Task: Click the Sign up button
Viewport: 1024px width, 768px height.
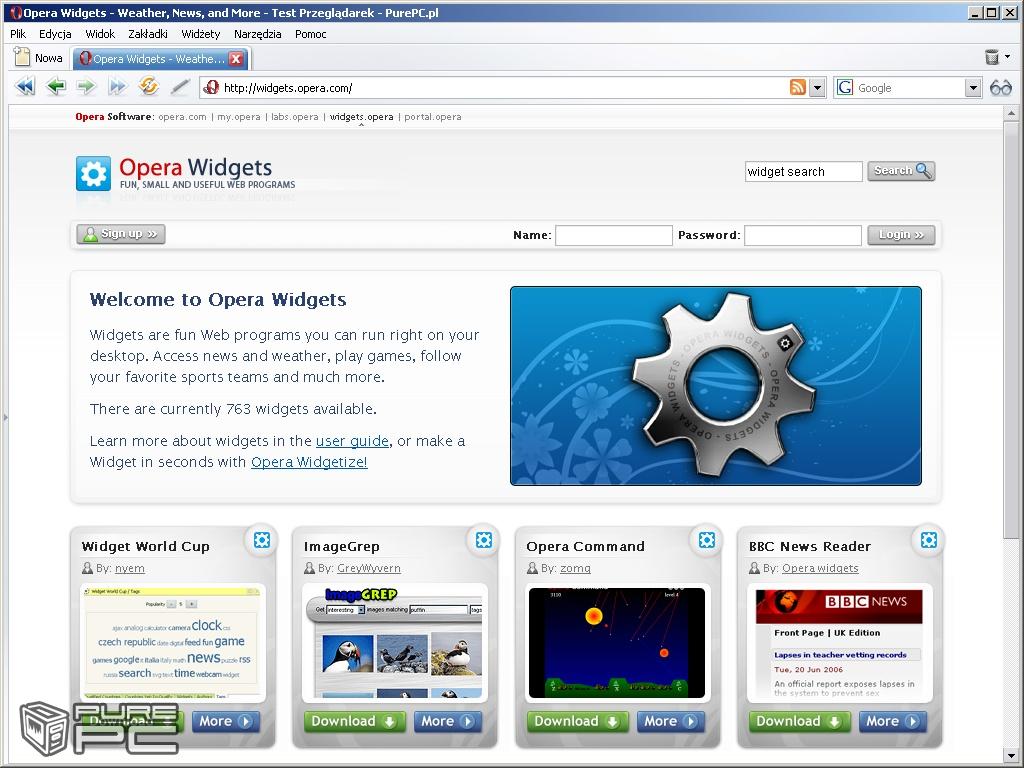Action: pos(121,234)
